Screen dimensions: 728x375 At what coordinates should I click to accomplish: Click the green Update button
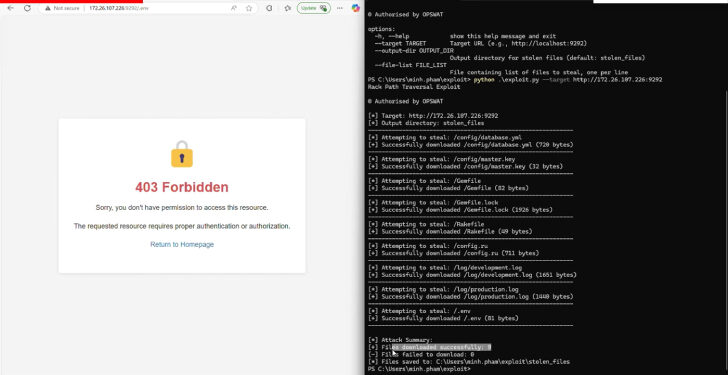point(314,8)
